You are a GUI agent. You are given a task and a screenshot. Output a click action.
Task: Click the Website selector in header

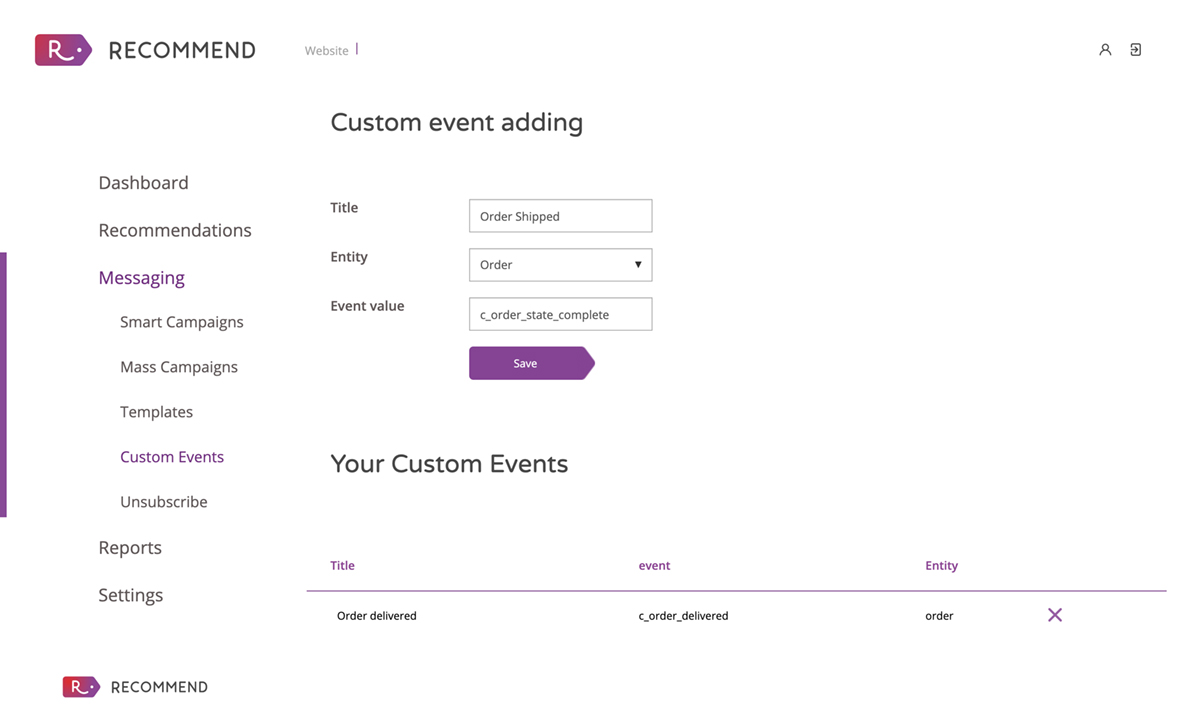click(327, 51)
